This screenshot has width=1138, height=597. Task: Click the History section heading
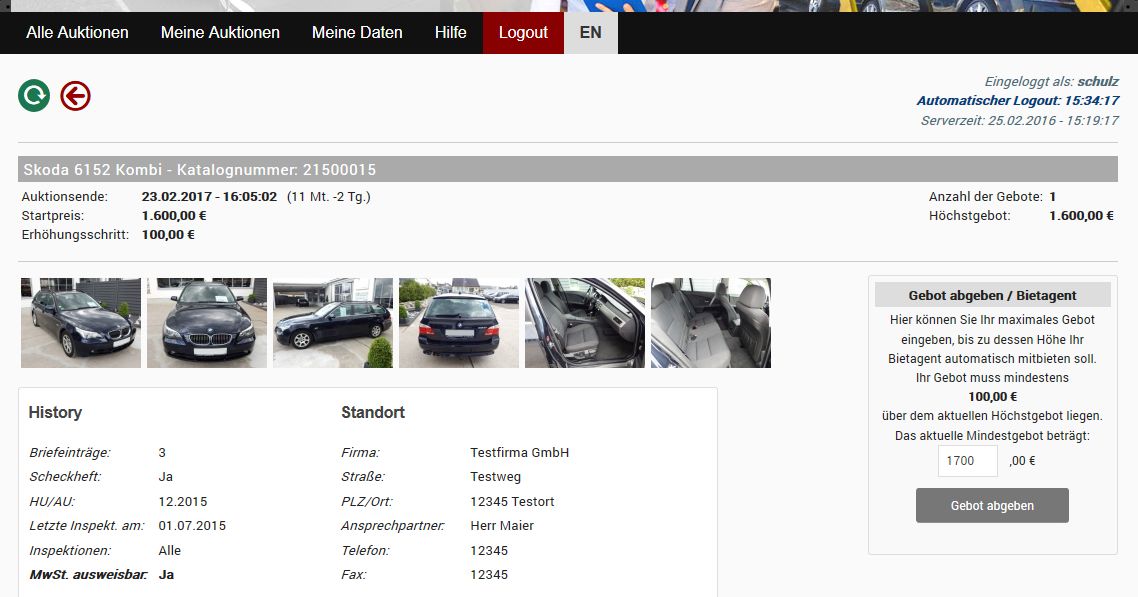click(55, 413)
